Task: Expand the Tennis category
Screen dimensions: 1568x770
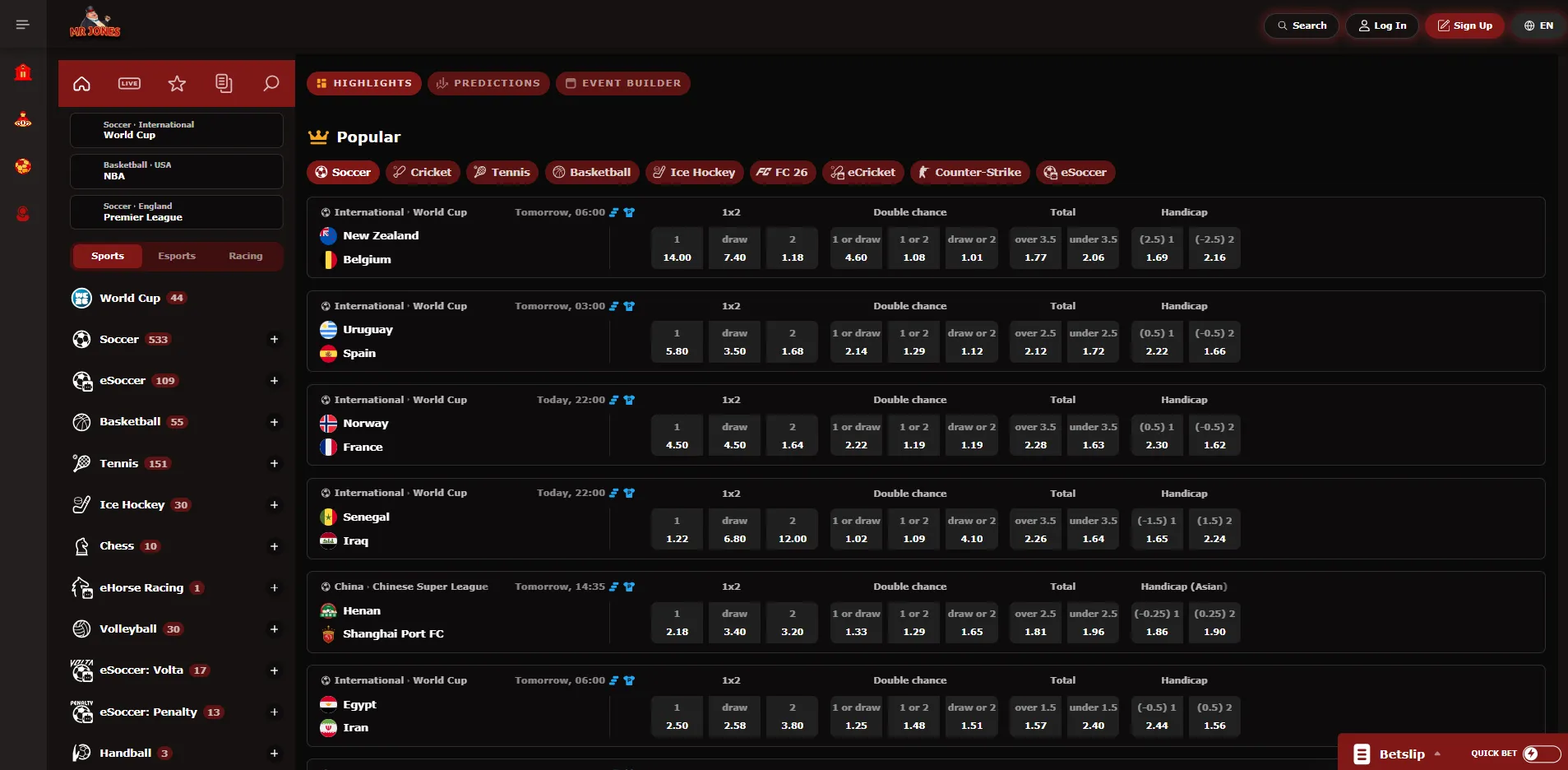Action: 274,463
